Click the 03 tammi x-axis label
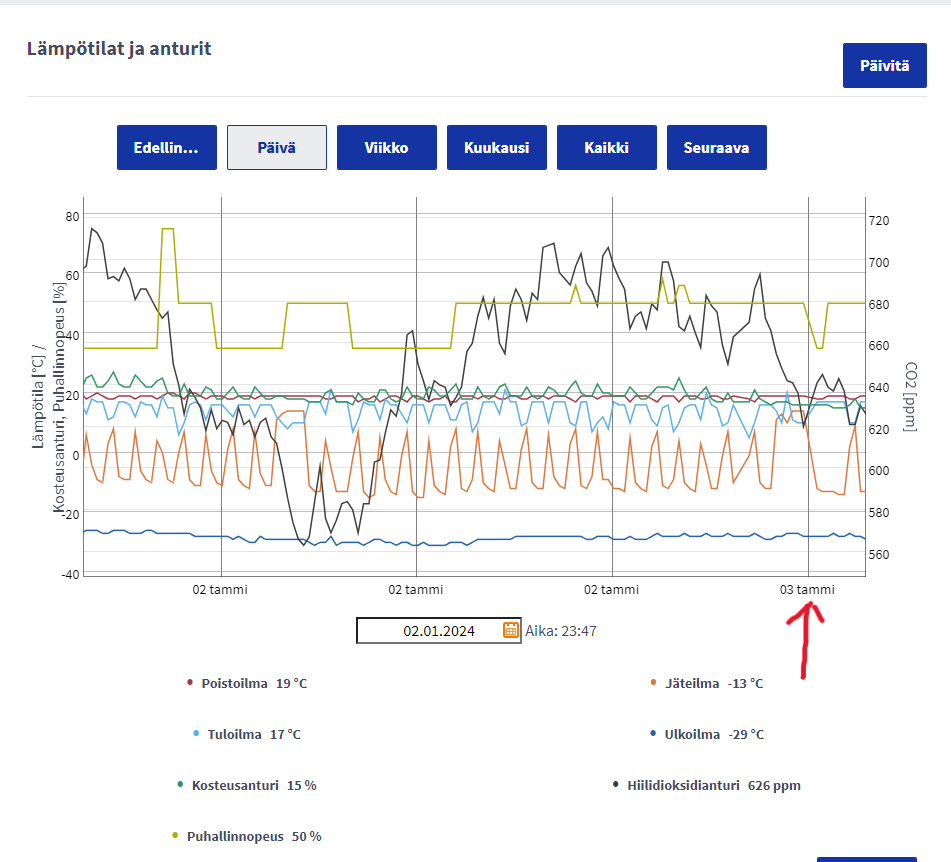Viewport: 951px width, 862px height. coord(806,590)
